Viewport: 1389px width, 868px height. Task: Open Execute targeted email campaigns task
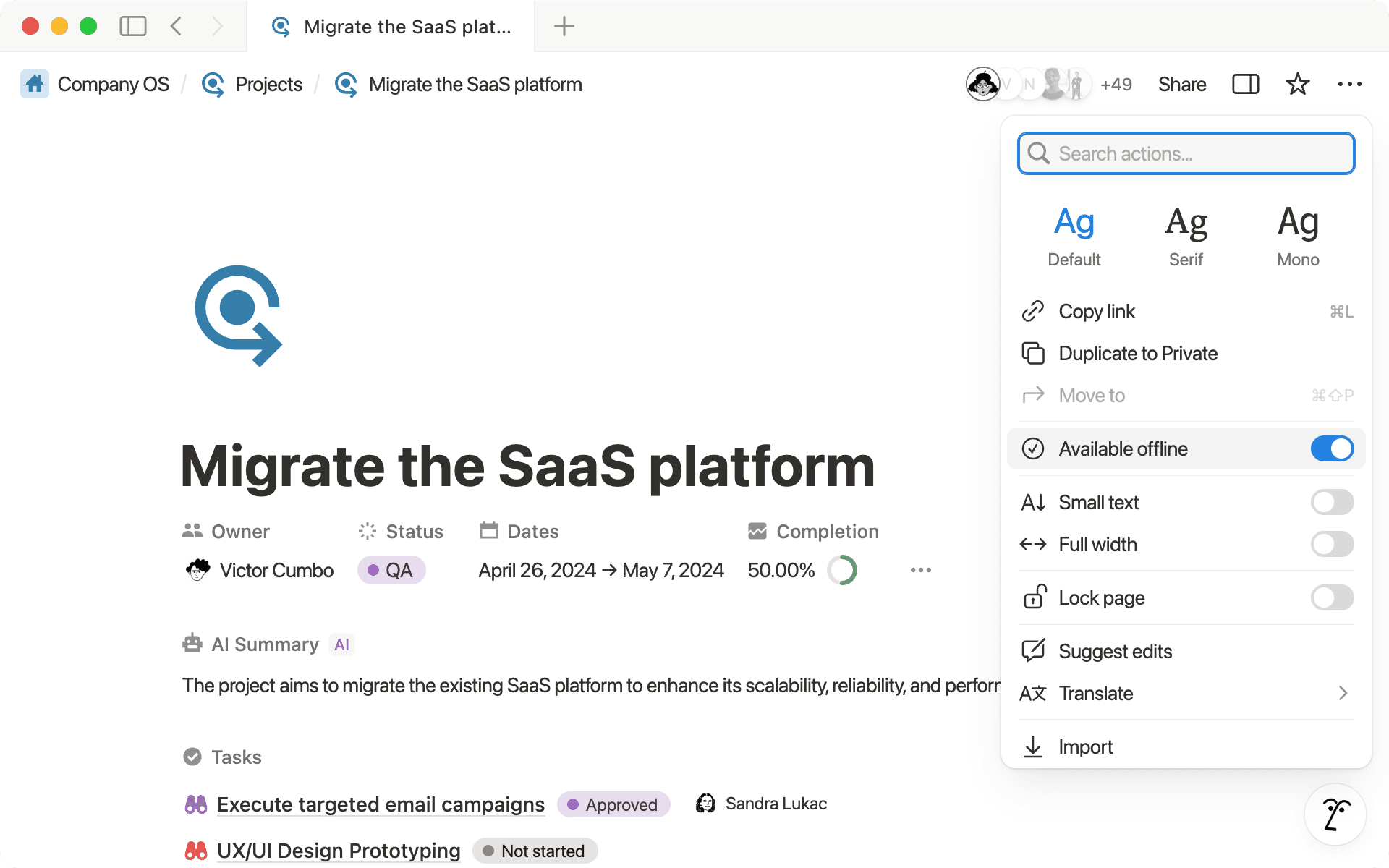381,804
